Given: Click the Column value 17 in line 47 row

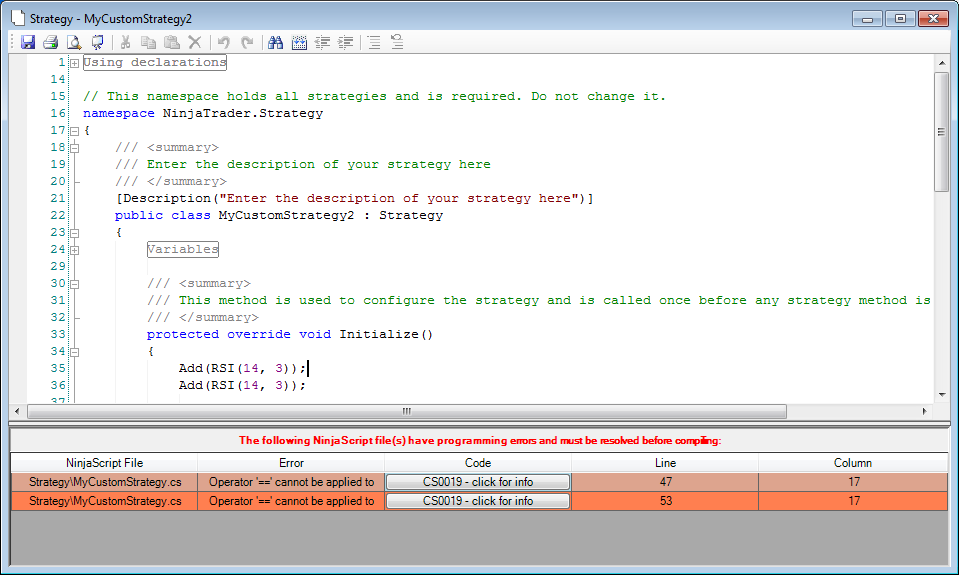Looking at the screenshot, I should tap(853, 482).
